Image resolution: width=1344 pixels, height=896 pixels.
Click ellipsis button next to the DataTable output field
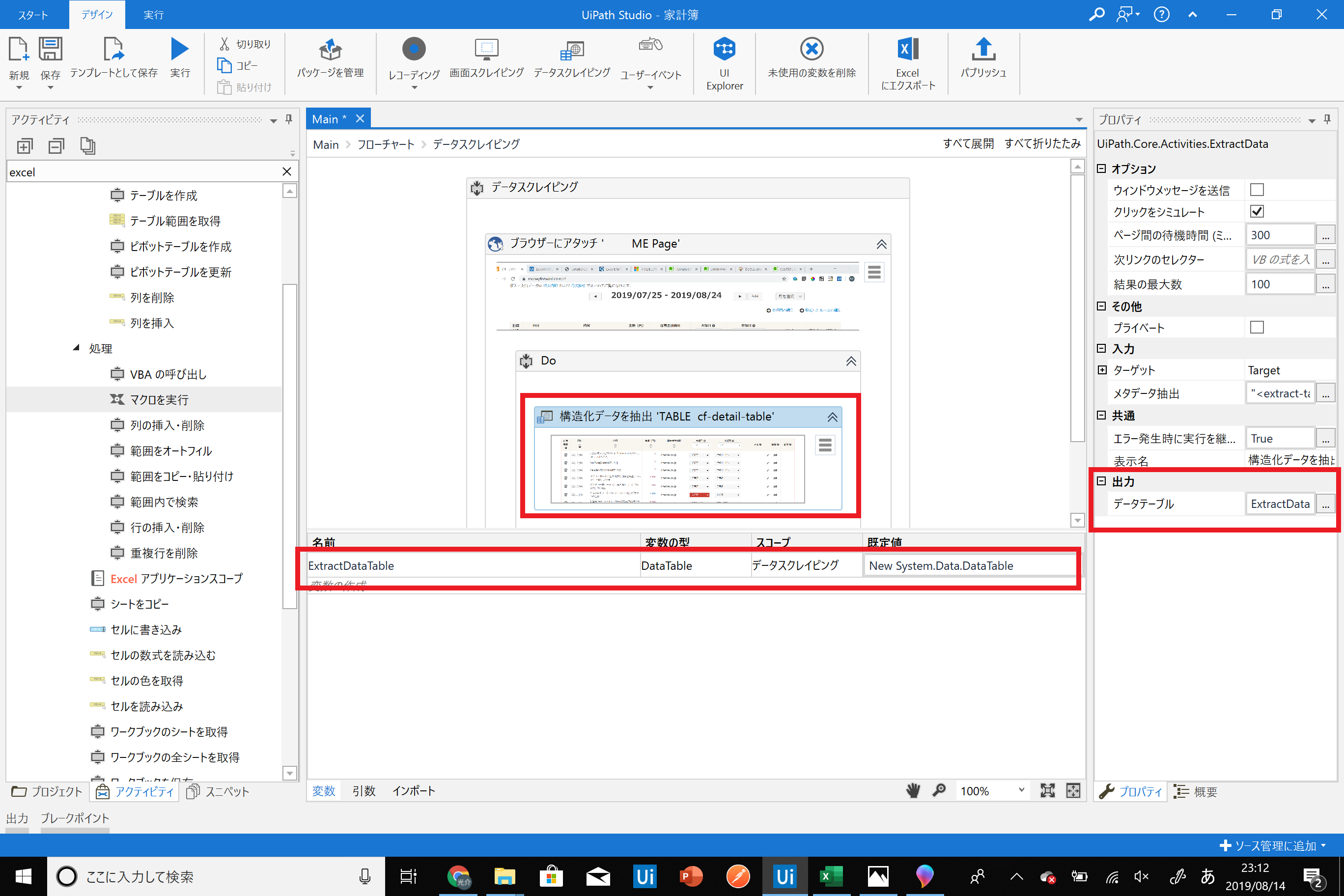point(1325,504)
